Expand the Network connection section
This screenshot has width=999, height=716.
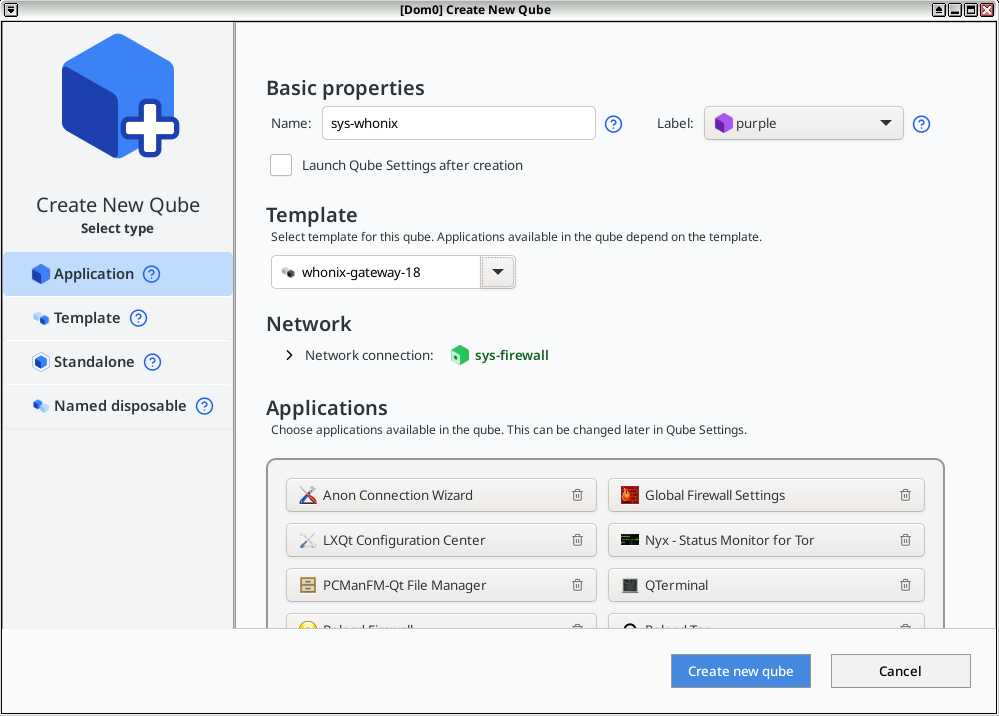[289, 355]
